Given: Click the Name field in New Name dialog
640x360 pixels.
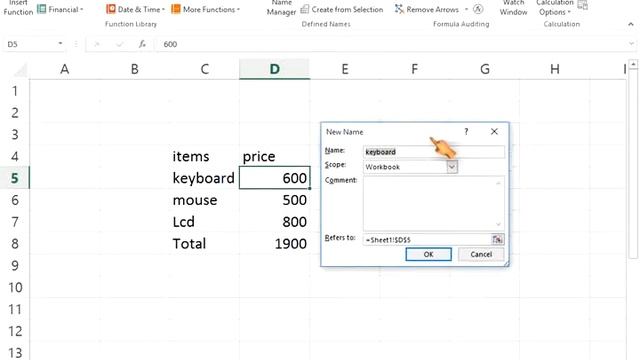Looking at the screenshot, I should (433, 152).
